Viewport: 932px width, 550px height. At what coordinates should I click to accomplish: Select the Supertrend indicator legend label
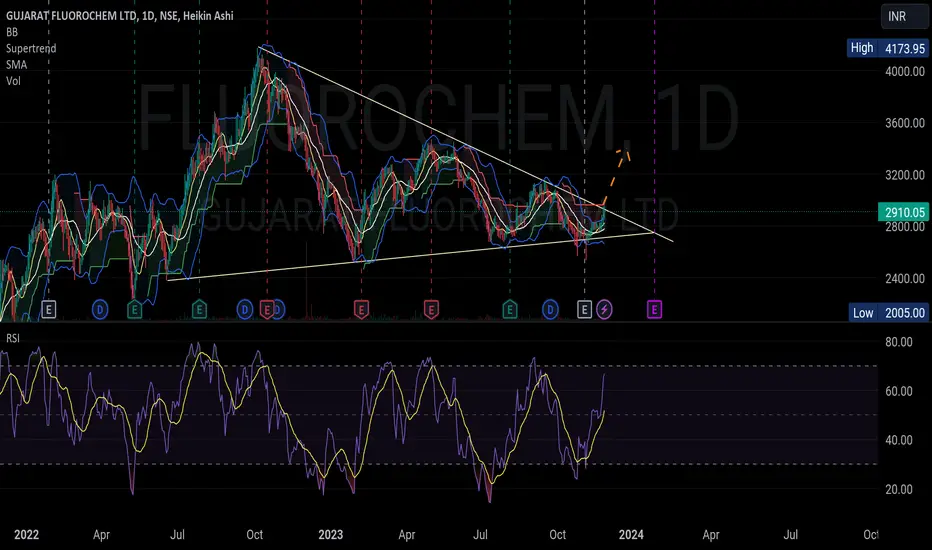click(31, 48)
